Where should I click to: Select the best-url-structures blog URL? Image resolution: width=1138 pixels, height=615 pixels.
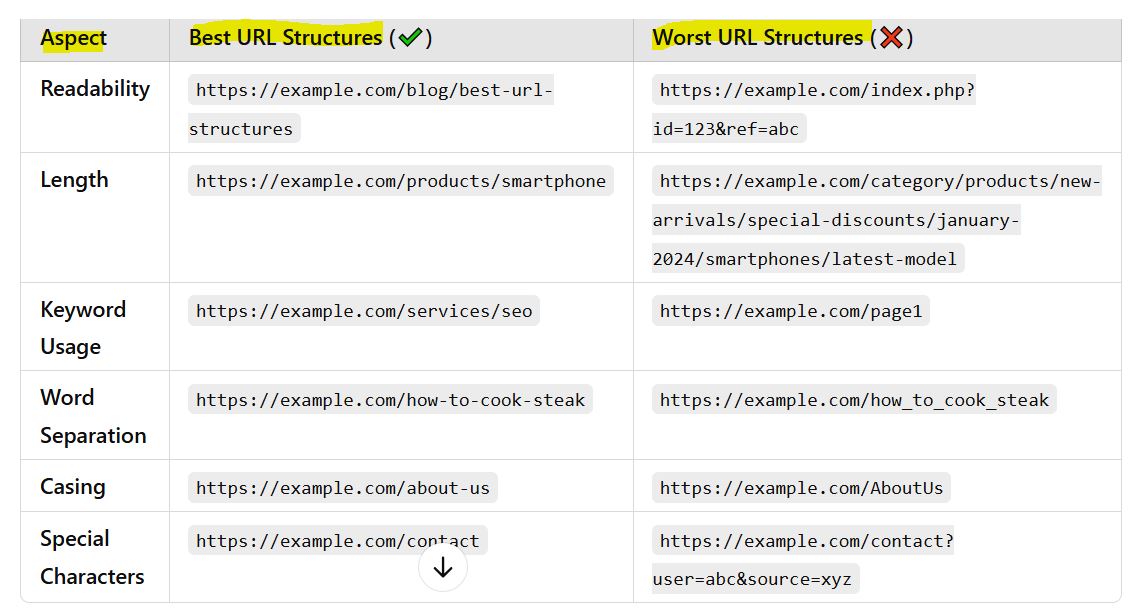(370, 109)
